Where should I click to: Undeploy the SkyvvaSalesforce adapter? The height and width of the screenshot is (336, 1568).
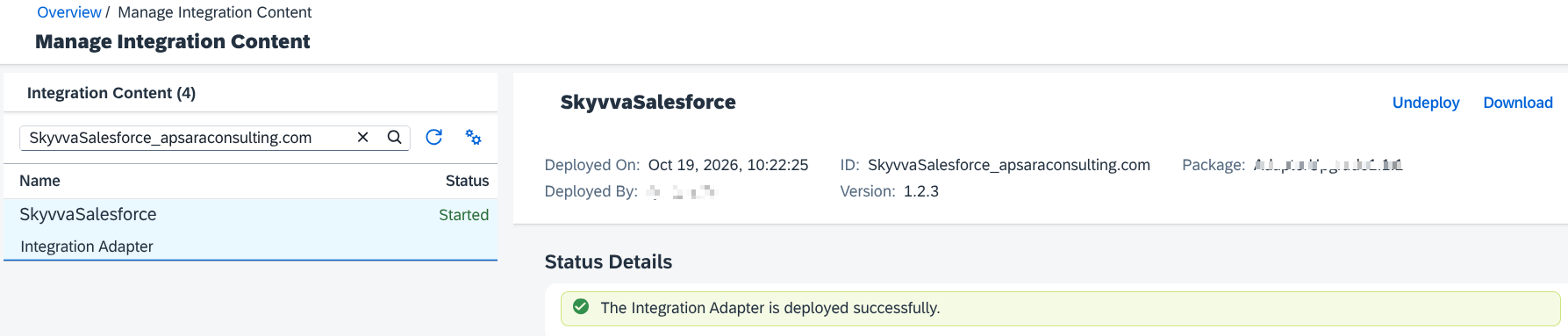tap(1426, 103)
